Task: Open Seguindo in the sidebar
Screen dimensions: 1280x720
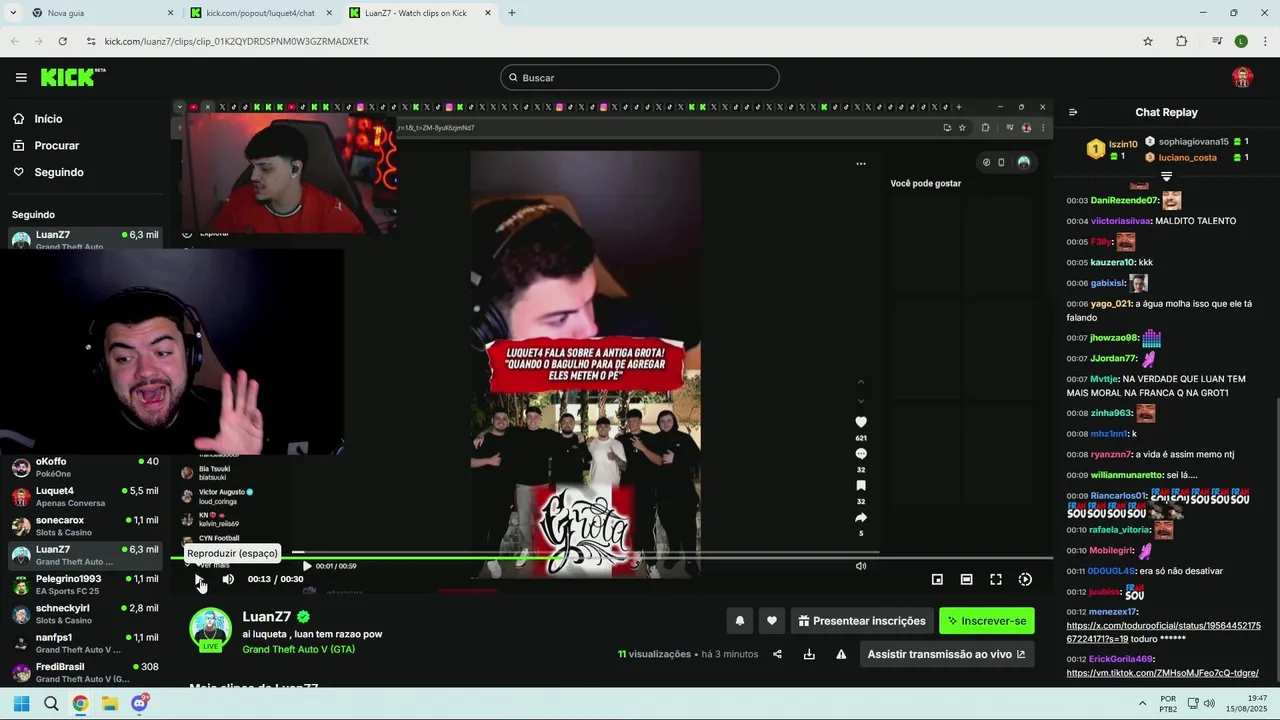Action: pos(59,172)
